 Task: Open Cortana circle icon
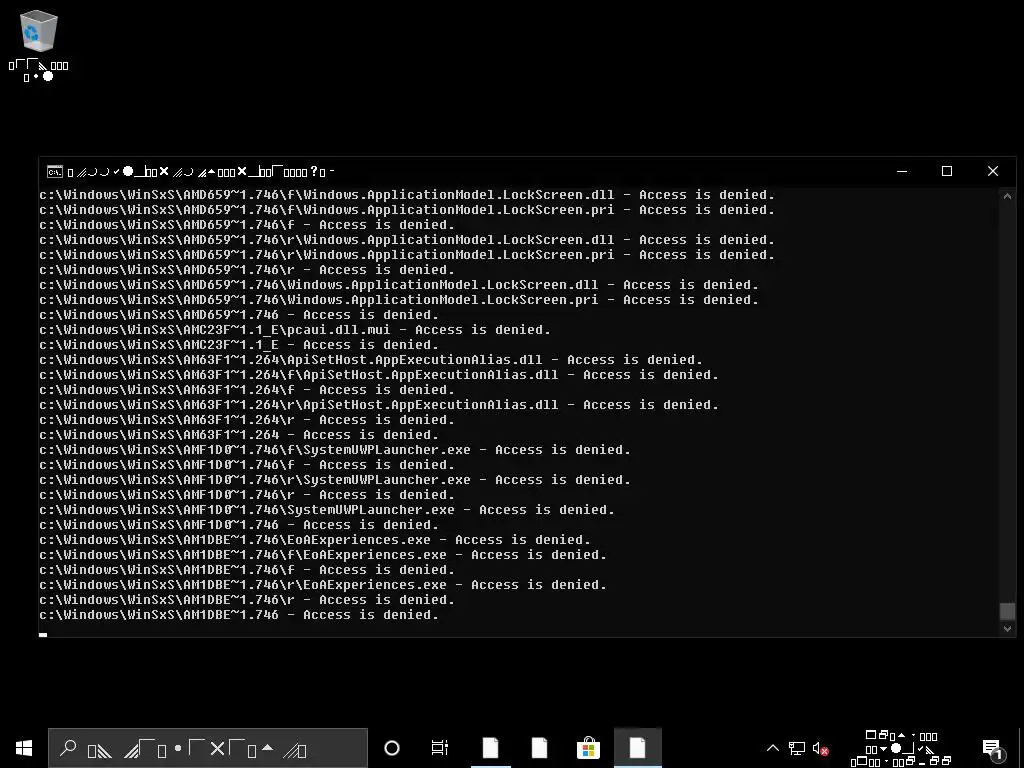(392, 748)
